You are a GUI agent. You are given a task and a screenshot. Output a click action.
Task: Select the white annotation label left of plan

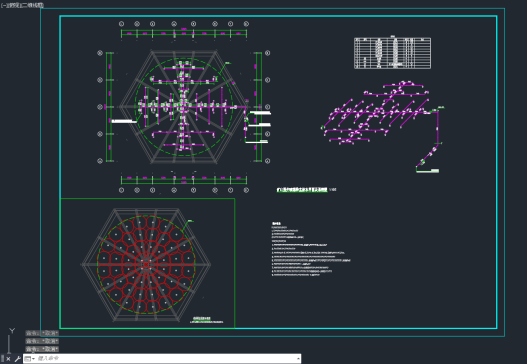coord(124,121)
